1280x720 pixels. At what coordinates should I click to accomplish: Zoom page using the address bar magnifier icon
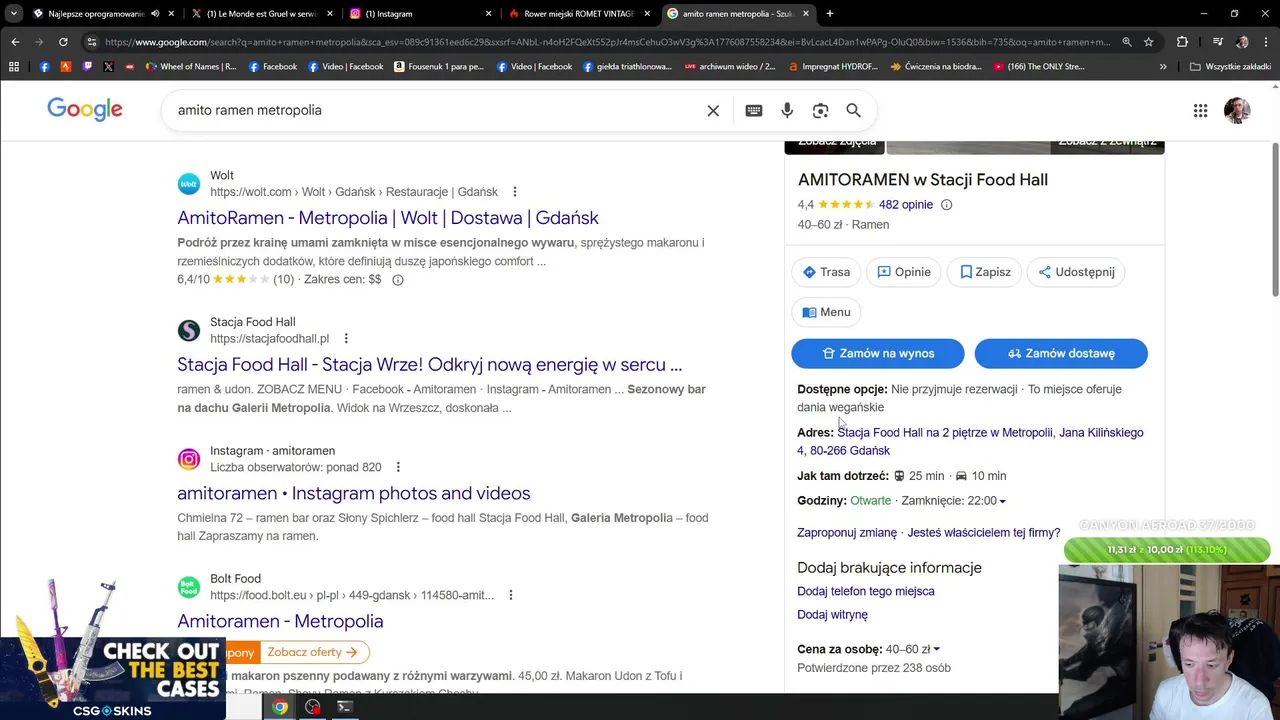tap(1127, 42)
